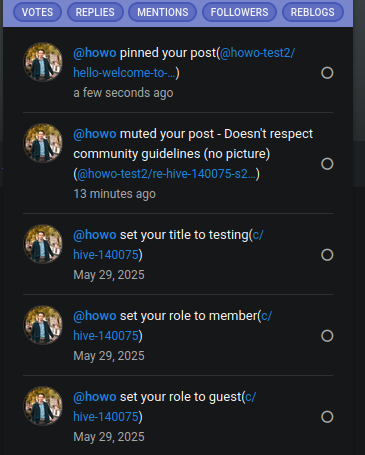Toggle read circle for title set to testing
The width and height of the screenshot is (365, 455).
327,255
